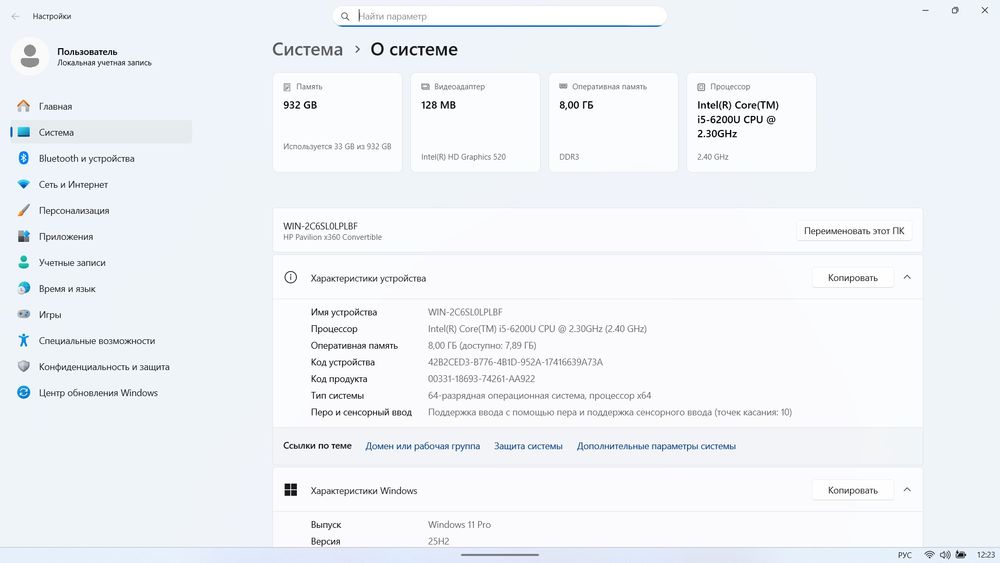Click the Процессор chip icon
The height and width of the screenshot is (563, 1000).
coord(701,87)
